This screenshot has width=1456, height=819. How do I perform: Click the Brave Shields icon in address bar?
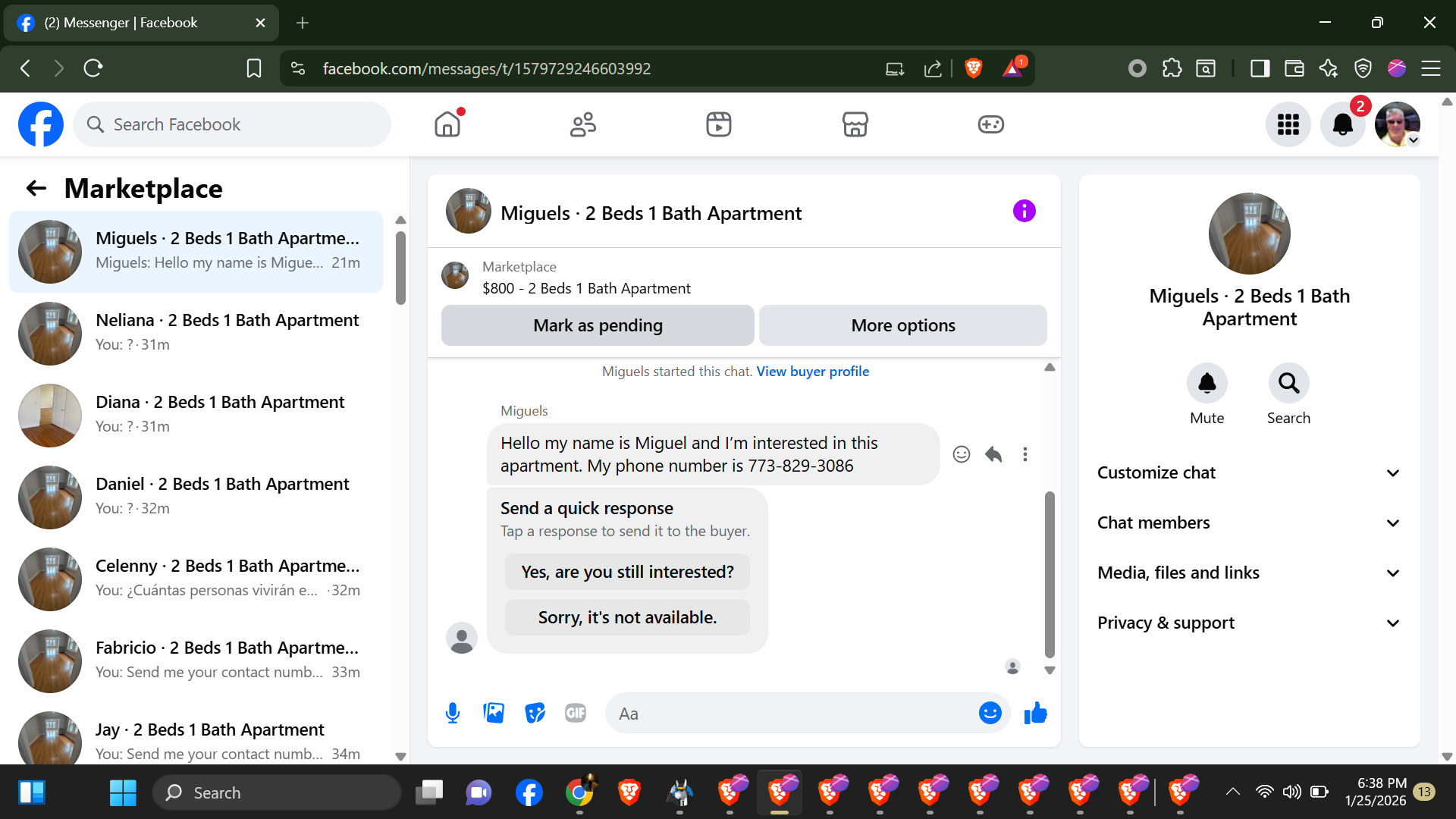[973, 68]
